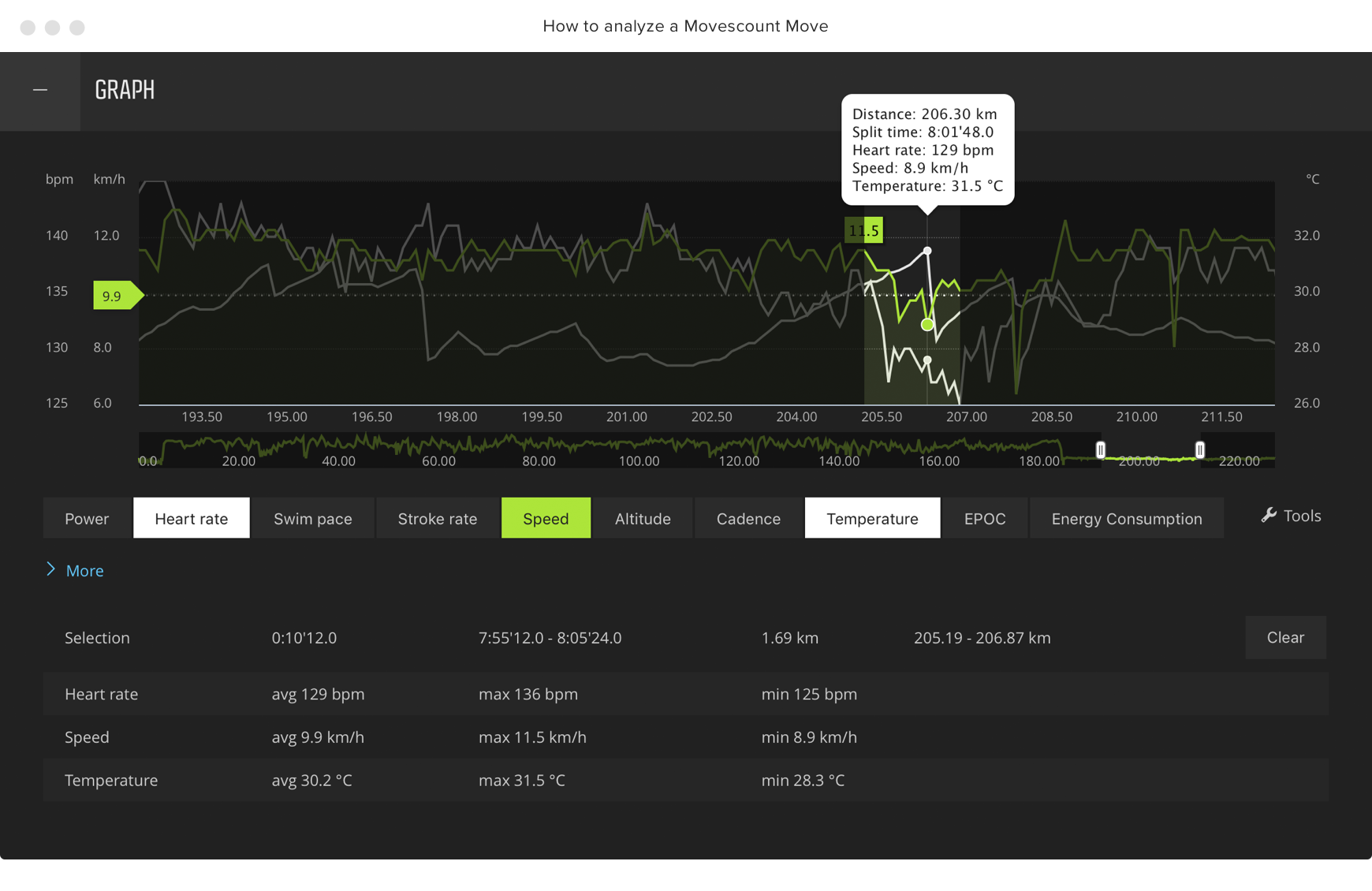Click min 125 bpm value

click(809, 695)
